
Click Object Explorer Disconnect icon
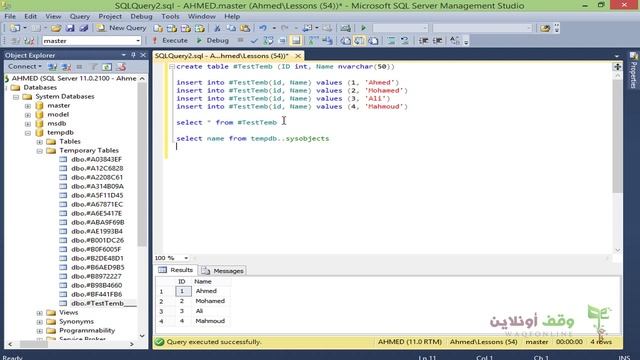coord(66,67)
